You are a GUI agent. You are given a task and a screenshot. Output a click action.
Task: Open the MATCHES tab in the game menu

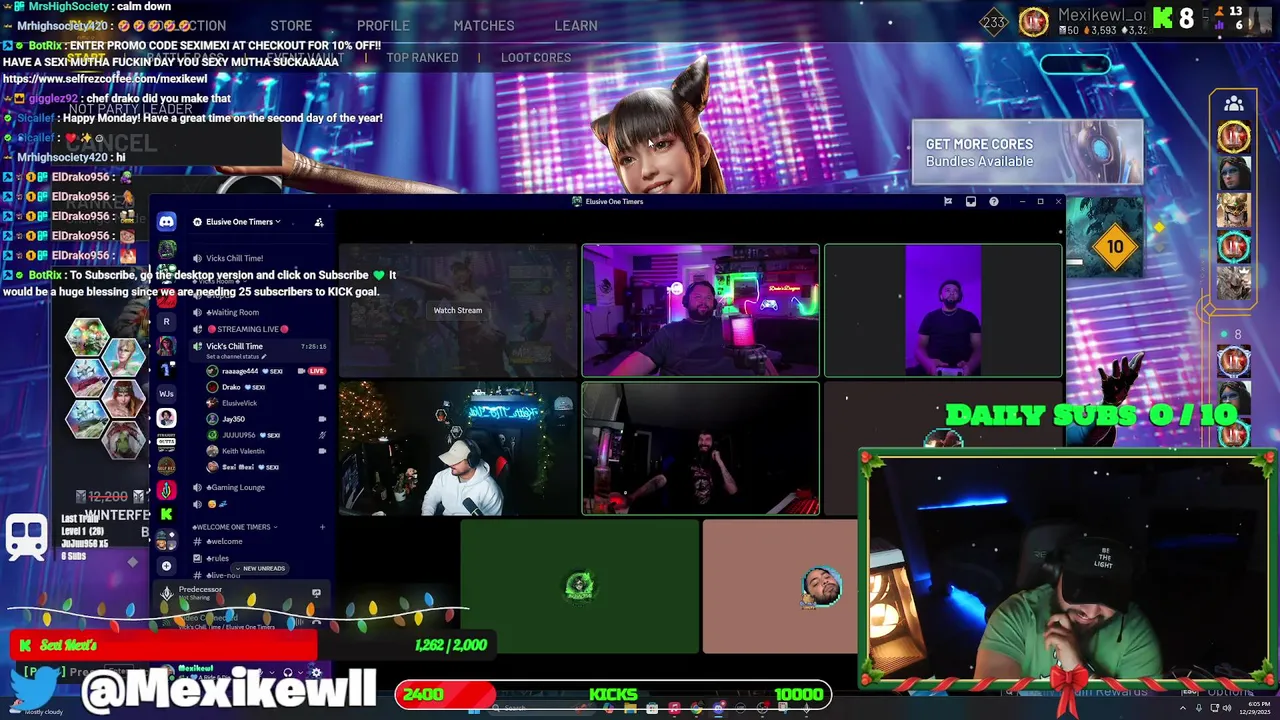point(484,25)
